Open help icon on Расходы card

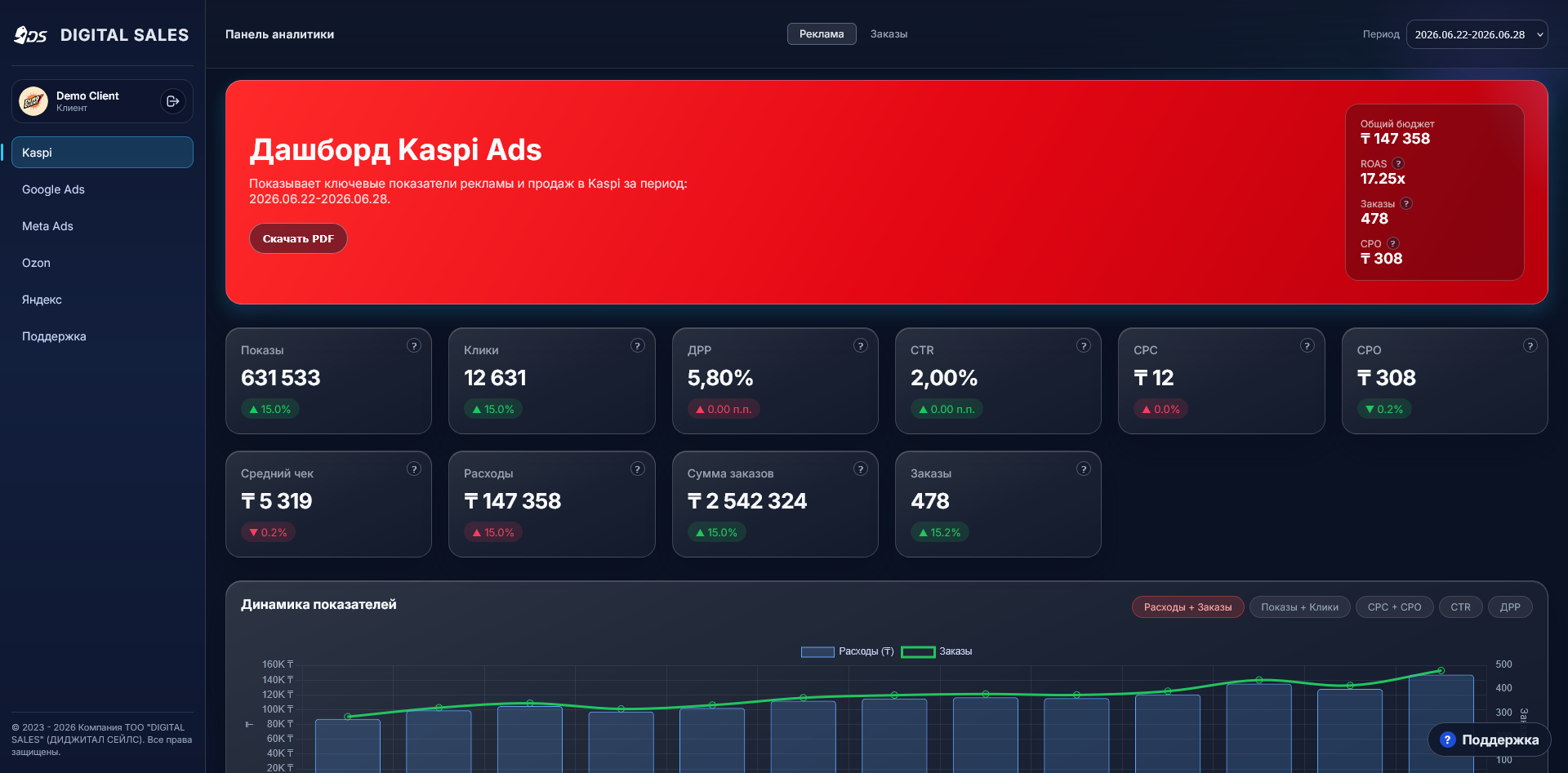pyautogui.click(x=638, y=469)
